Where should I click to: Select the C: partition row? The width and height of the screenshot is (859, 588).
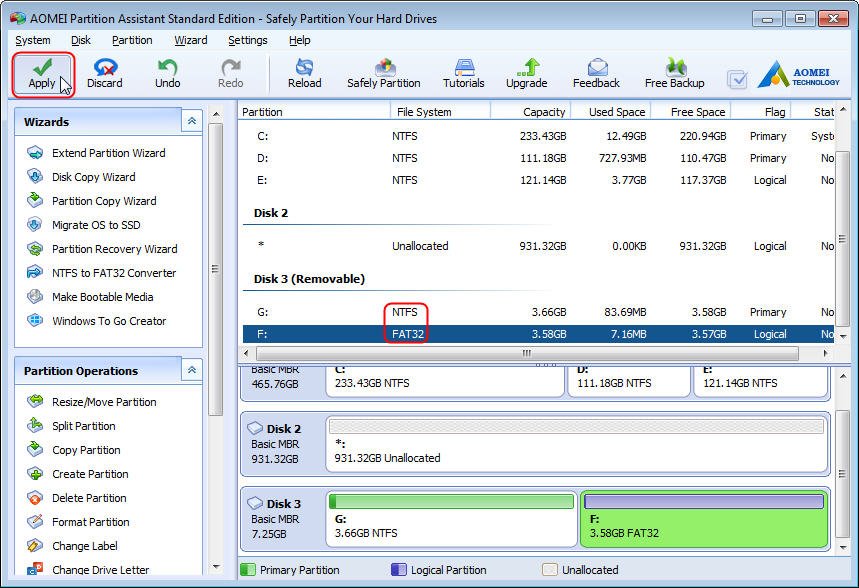pyautogui.click(x=538, y=136)
